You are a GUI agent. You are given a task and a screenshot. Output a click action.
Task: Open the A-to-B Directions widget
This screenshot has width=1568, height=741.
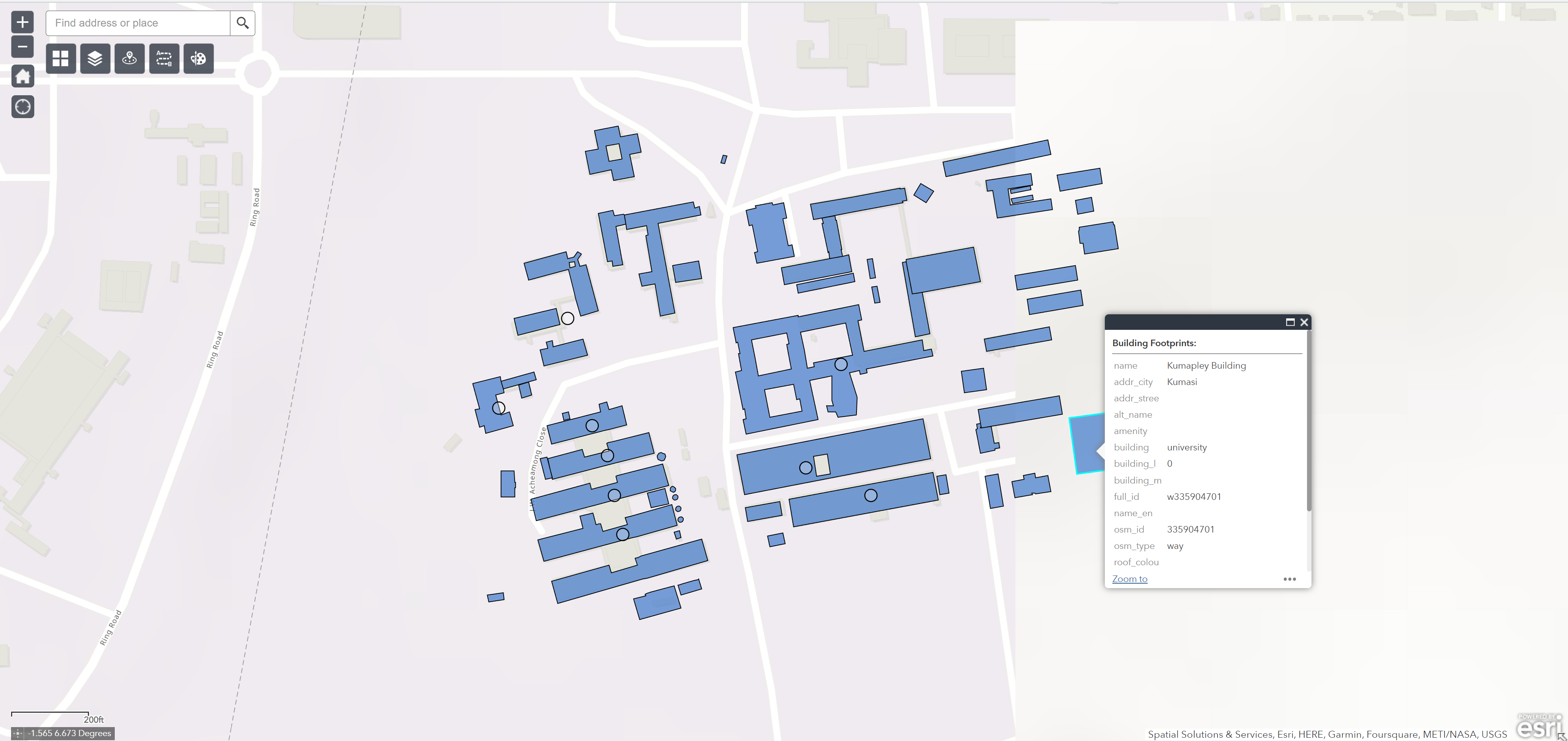tap(164, 58)
